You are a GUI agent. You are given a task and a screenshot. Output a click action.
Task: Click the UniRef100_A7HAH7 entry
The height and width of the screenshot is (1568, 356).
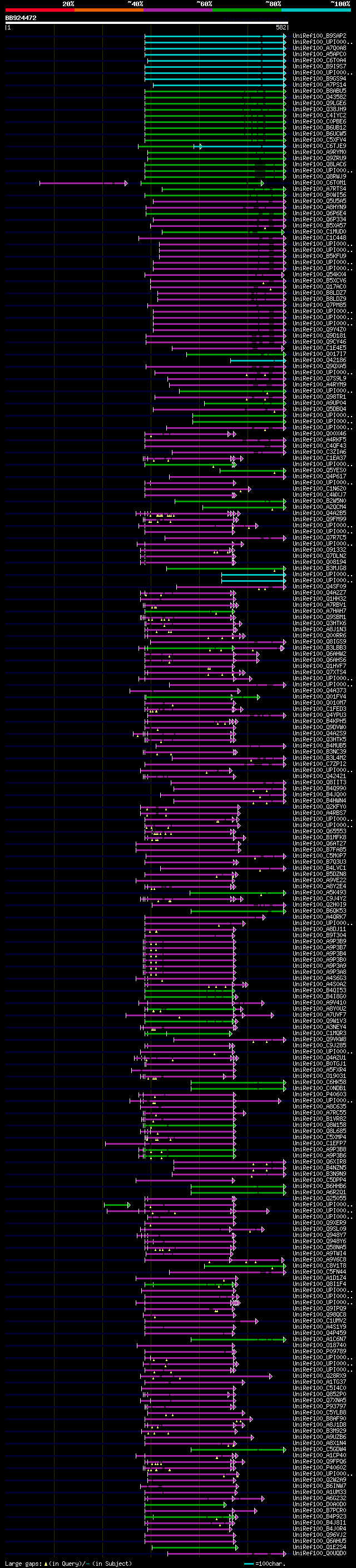[319, 611]
